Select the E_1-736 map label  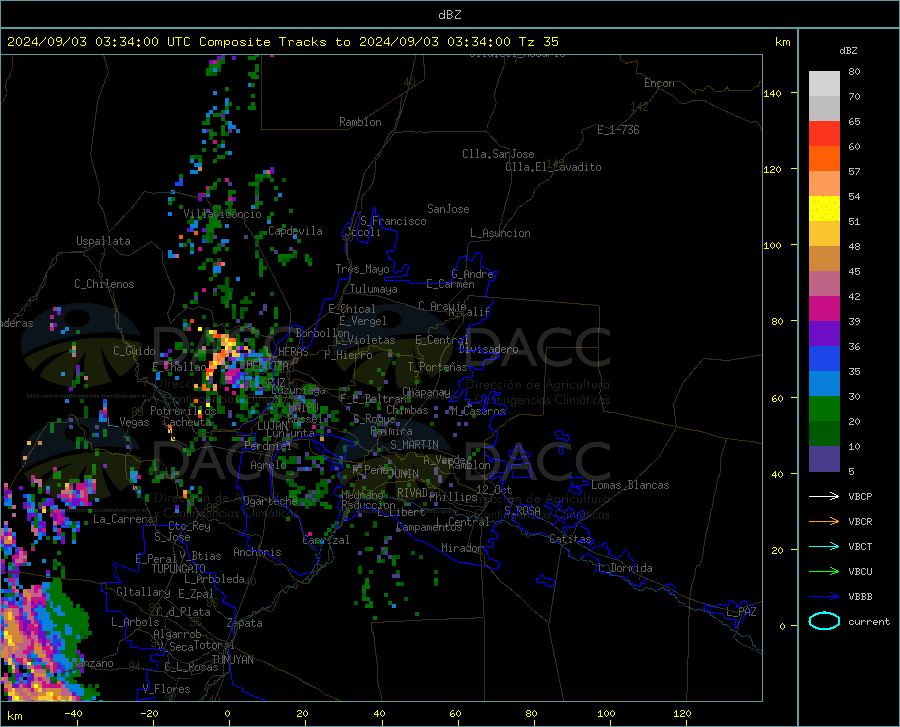click(x=618, y=130)
